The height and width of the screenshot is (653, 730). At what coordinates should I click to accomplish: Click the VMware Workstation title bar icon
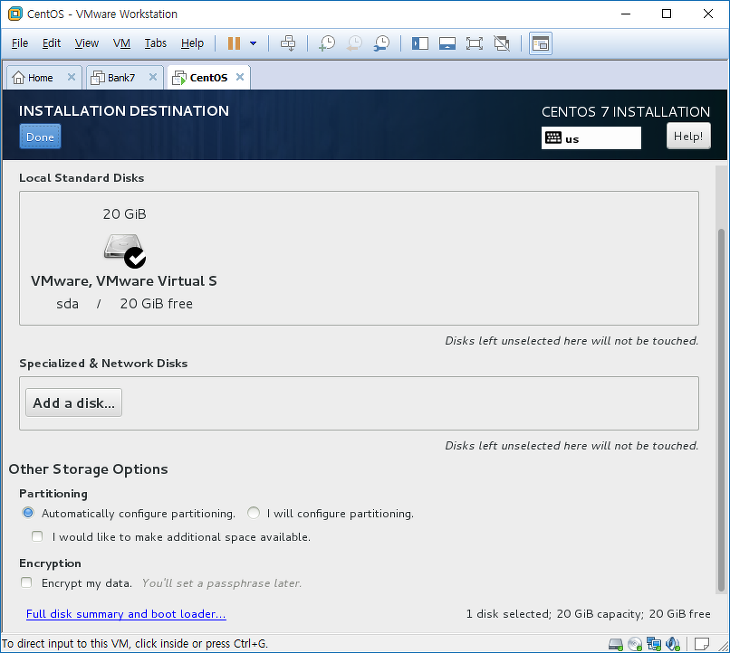point(15,13)
